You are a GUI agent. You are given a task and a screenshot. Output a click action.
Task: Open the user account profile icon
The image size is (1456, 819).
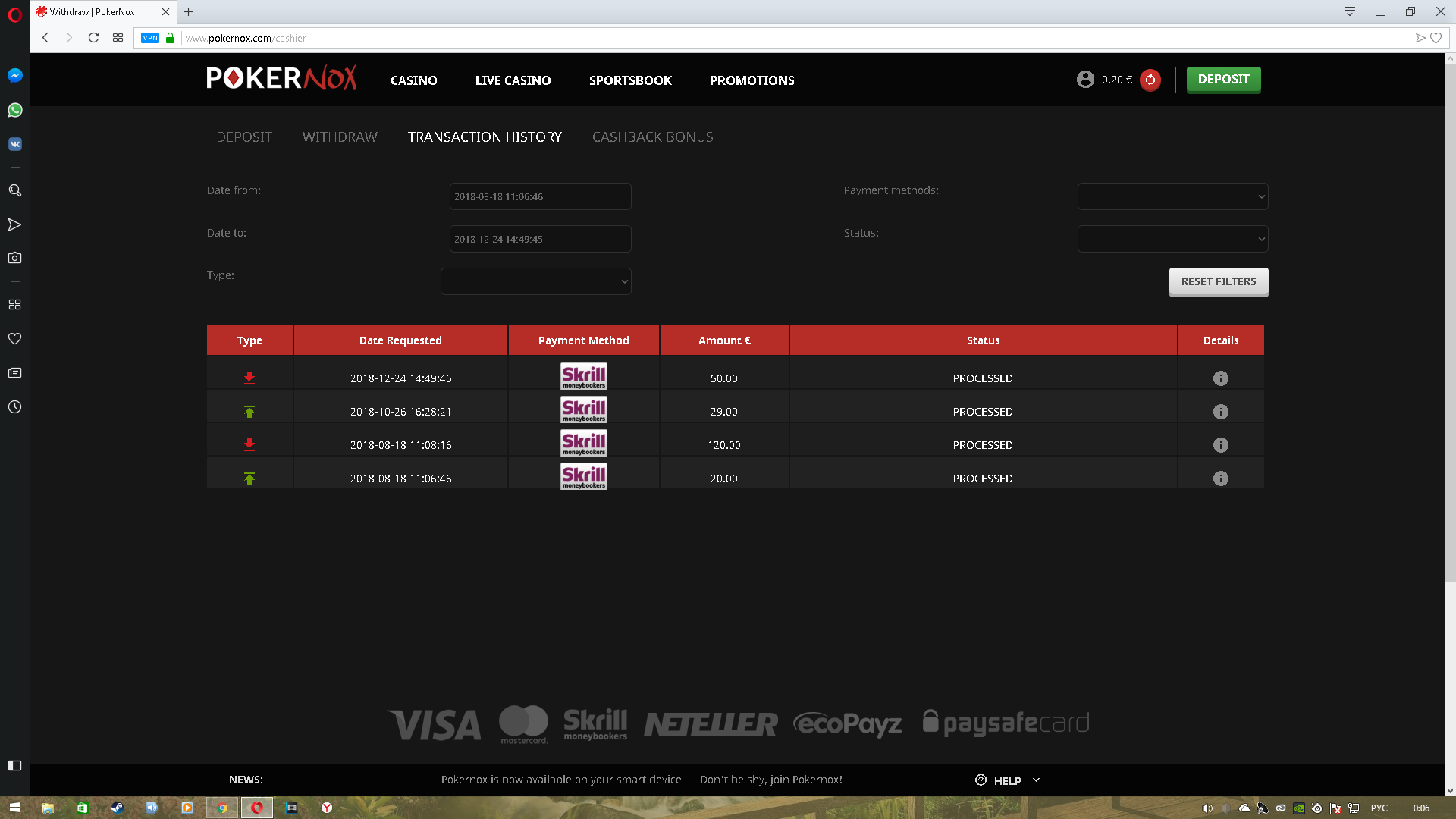[x=1085, y=80]
